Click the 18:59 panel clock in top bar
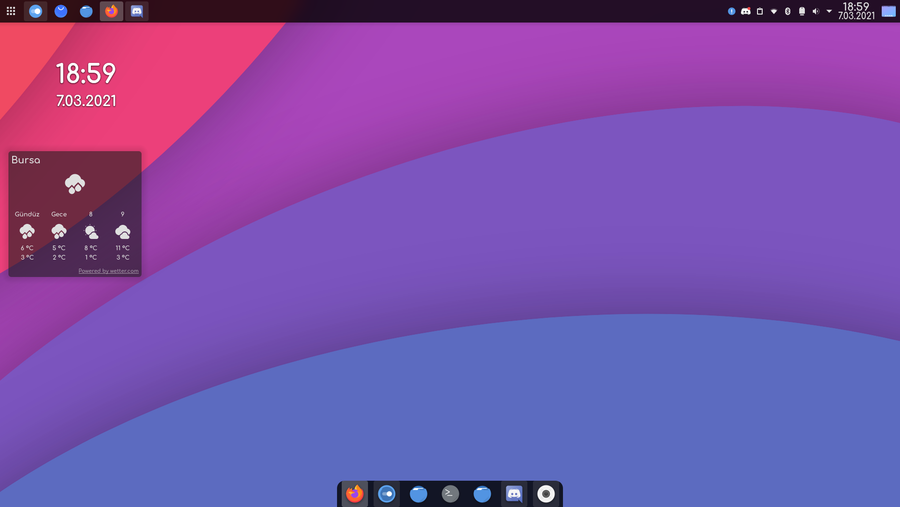Viewport: 900px width, 507px height. 856,11
